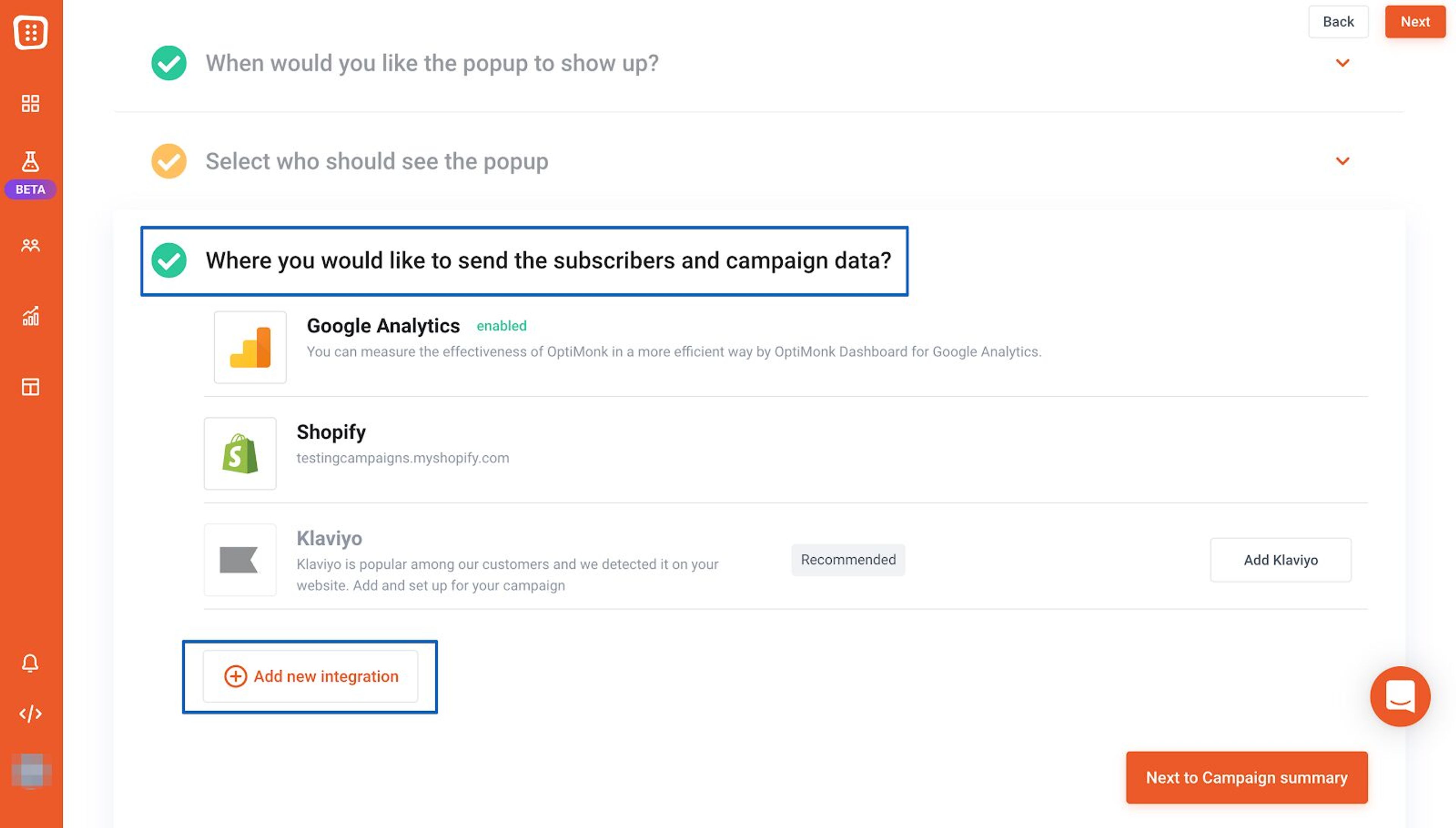Open the Templates layout icon in sidebar

tap(30, 387)
